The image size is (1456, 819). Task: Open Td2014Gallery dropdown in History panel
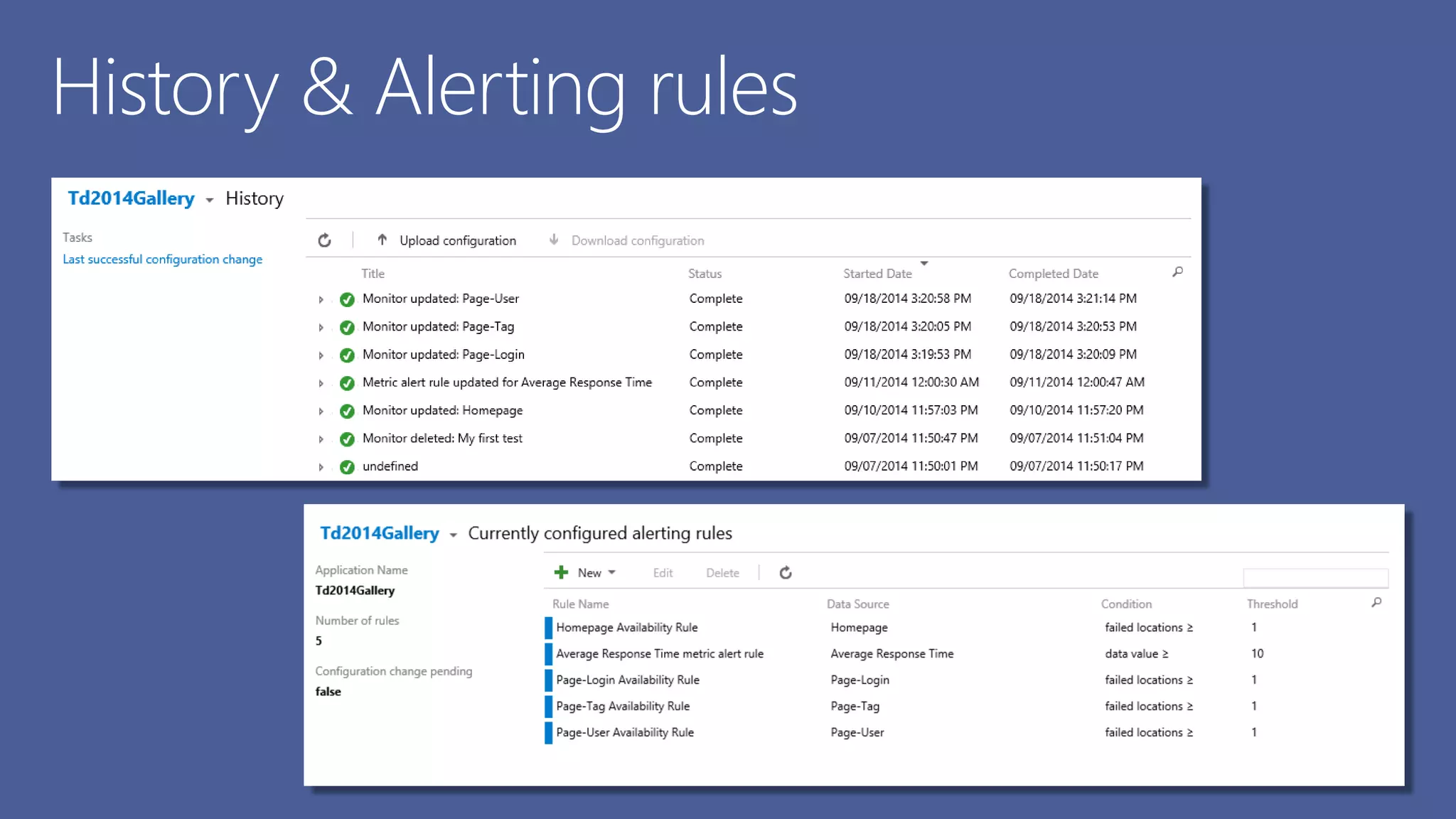tap(209, 200)
